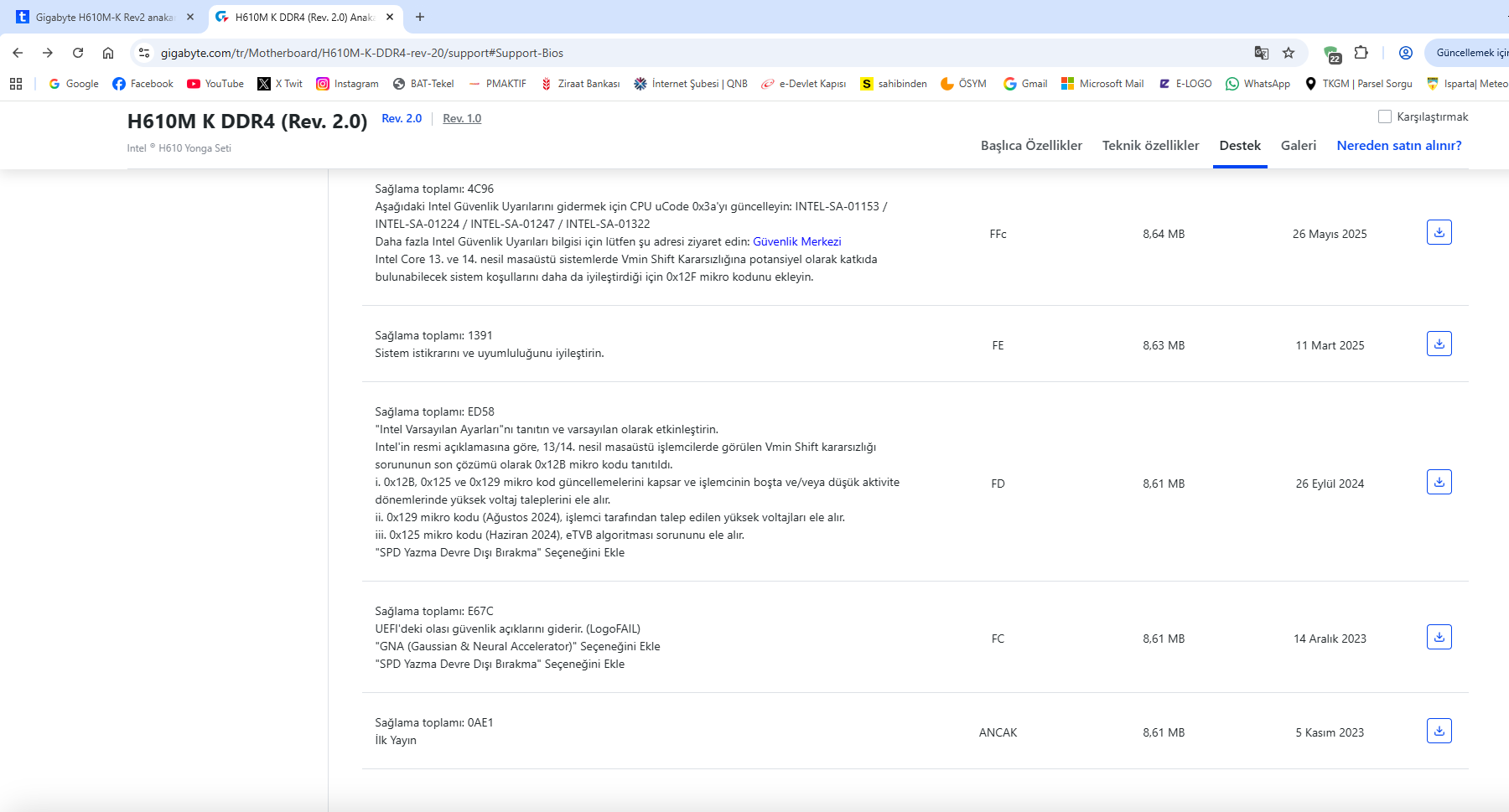1509x812 pixels.
Task: Open YouTube bookmark
Action: click(215, 84)
